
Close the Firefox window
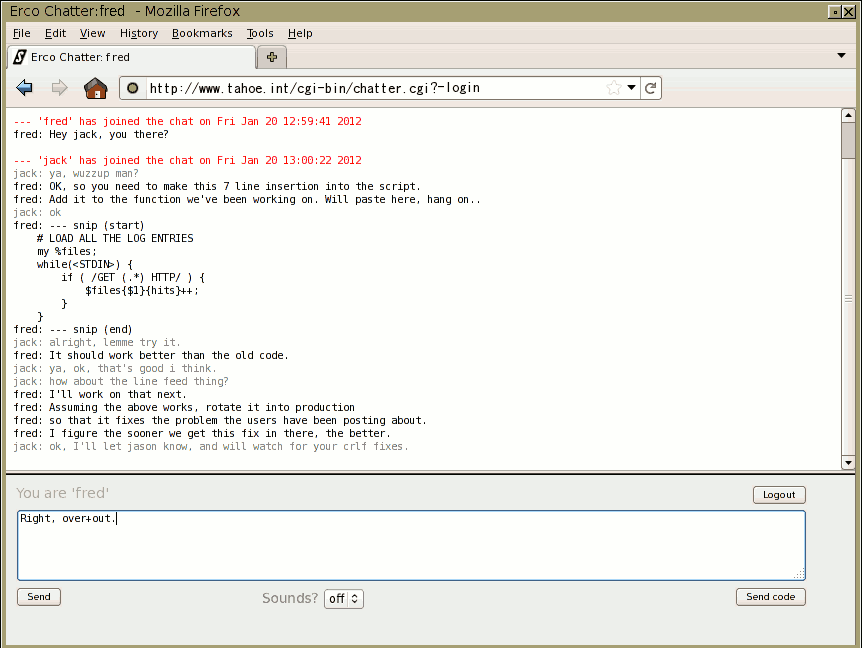coord(849,12)
